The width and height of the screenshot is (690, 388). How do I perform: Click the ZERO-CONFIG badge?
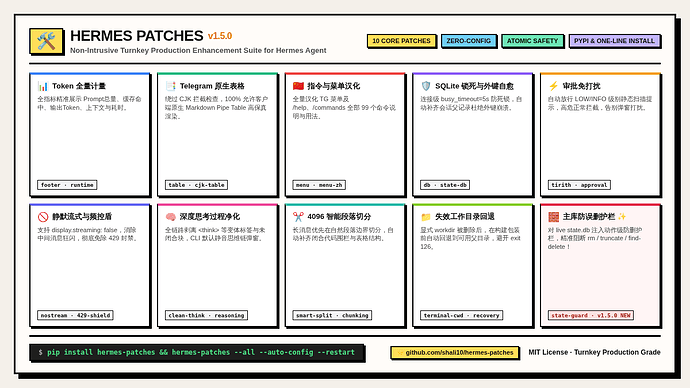[469, 41]
